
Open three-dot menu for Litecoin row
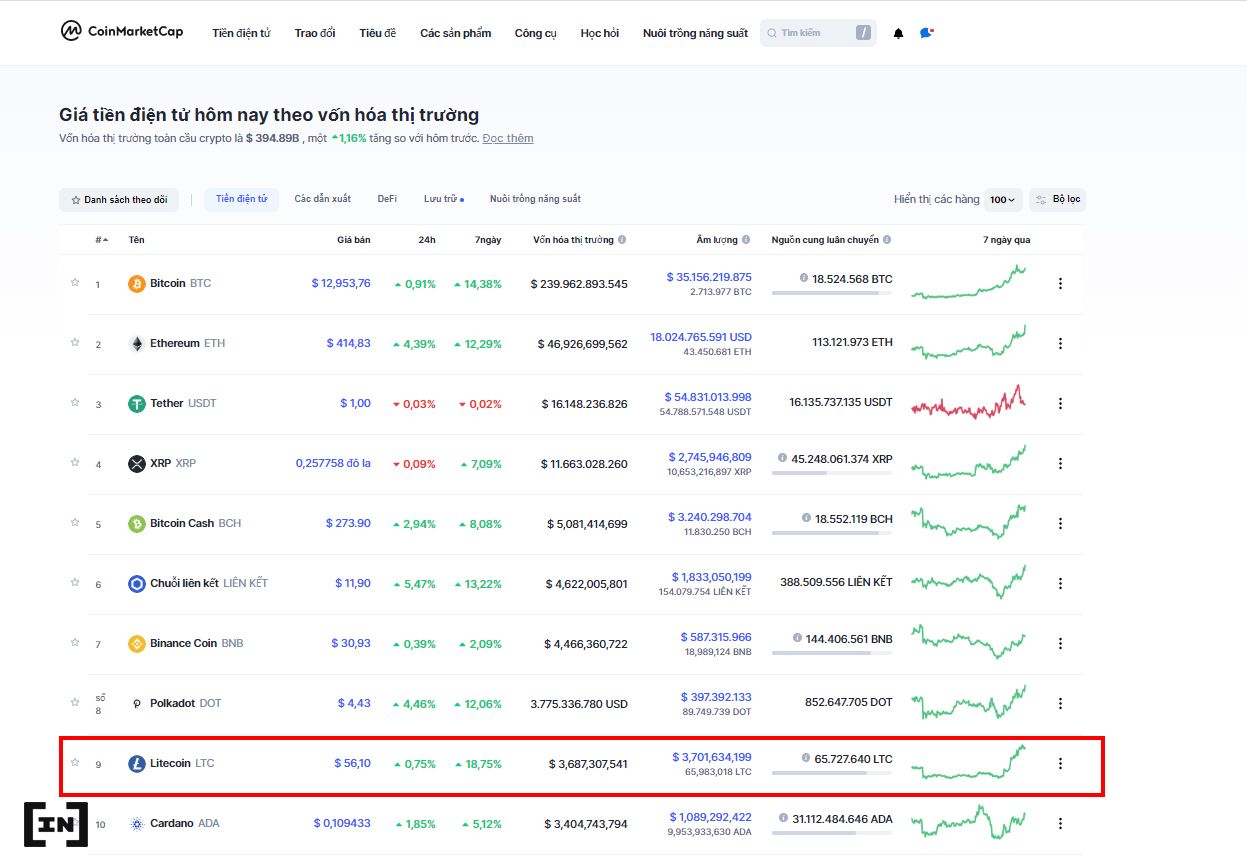coord(1060,764)
